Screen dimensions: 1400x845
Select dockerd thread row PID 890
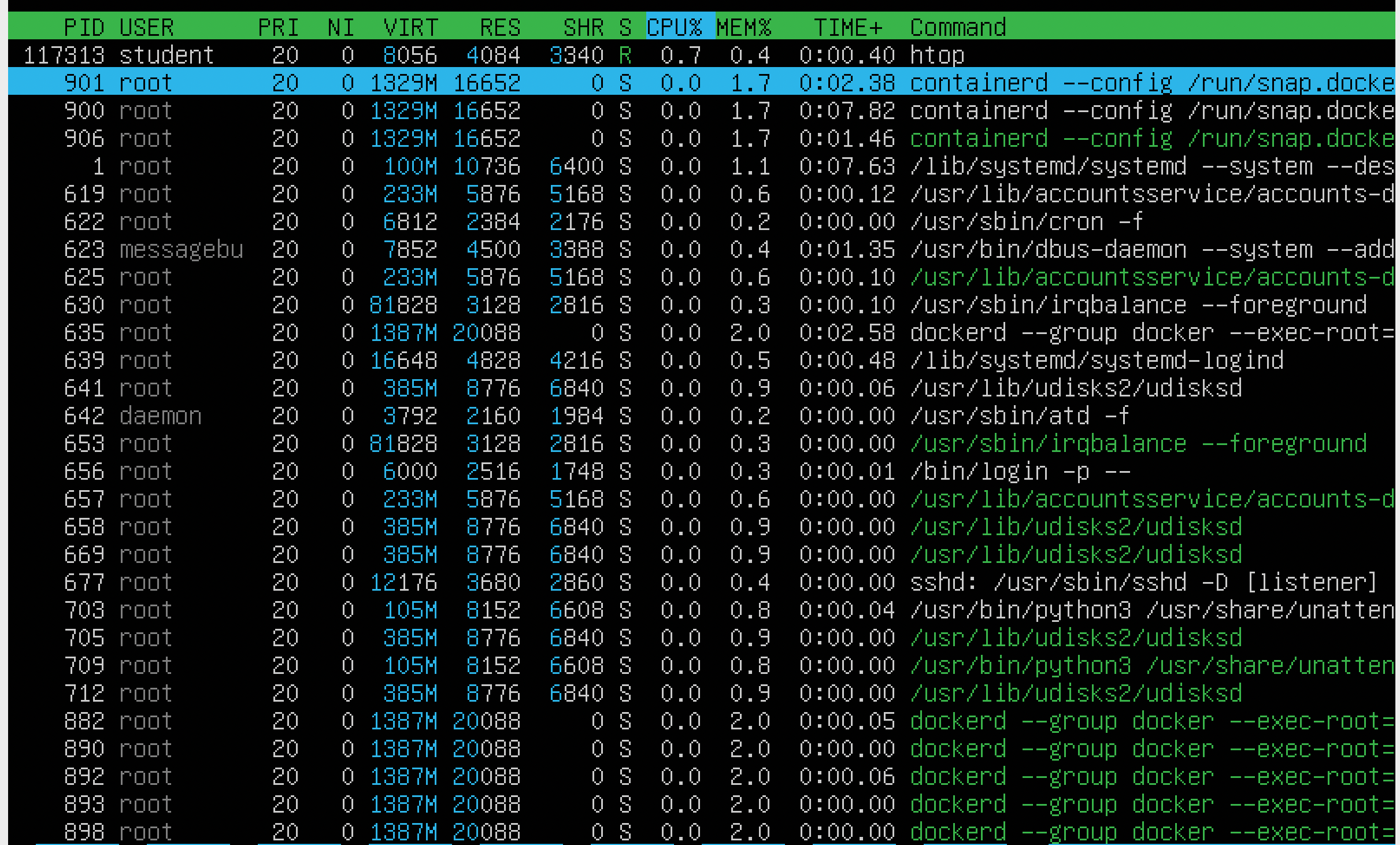(702, 748)
